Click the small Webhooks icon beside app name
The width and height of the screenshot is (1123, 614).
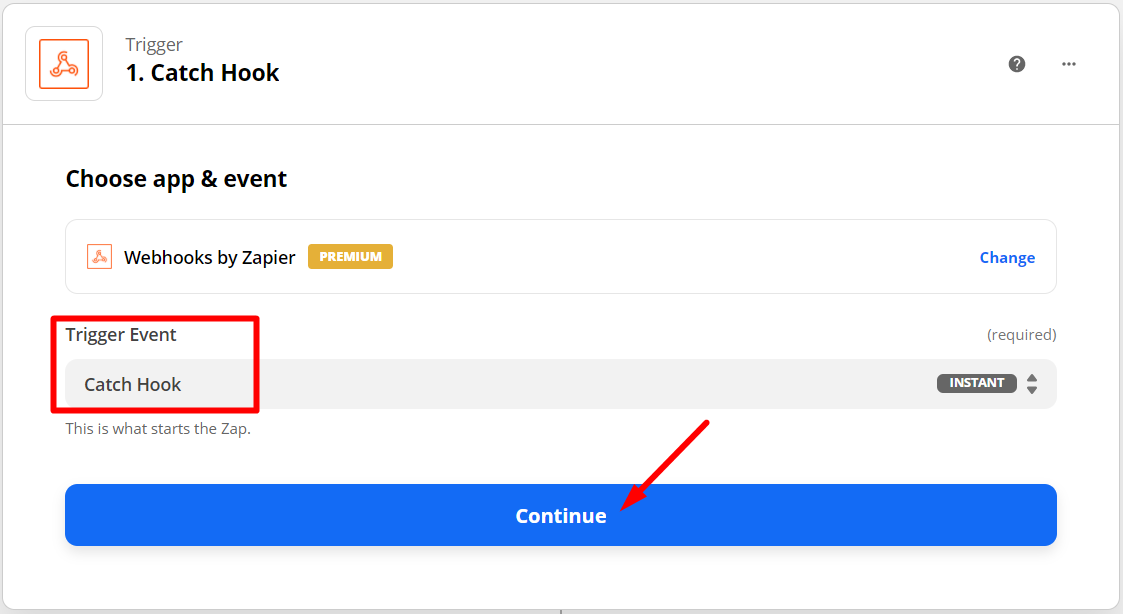pos(99,257)
